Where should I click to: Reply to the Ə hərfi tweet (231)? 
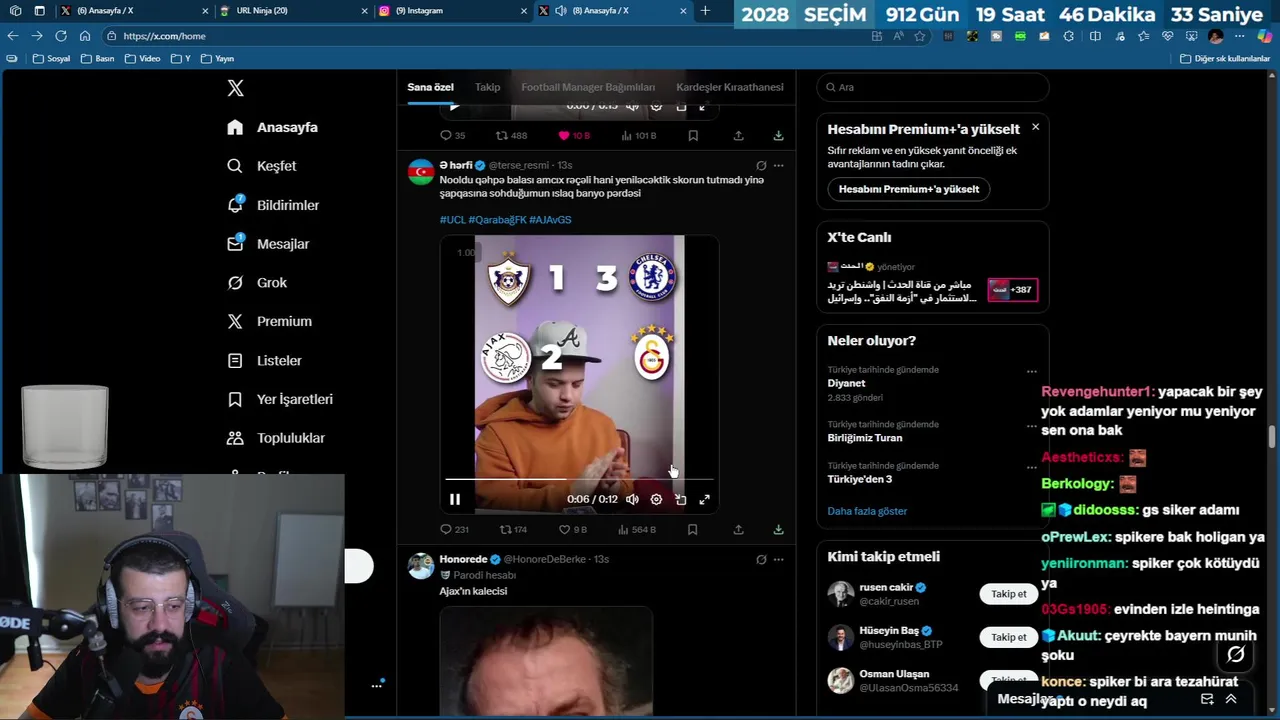[x=454, y=529]
